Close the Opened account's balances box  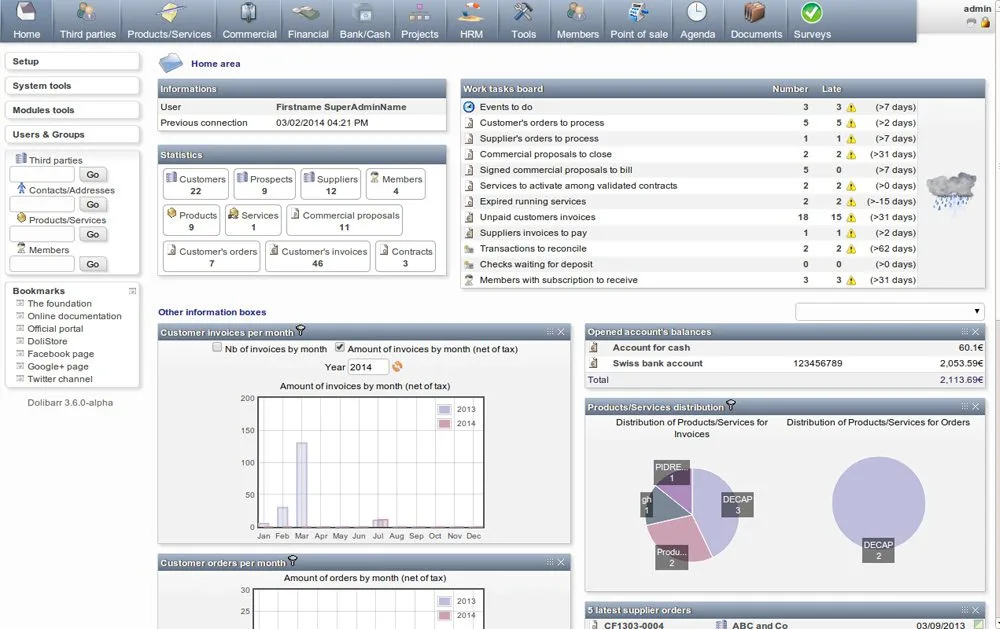975,332
